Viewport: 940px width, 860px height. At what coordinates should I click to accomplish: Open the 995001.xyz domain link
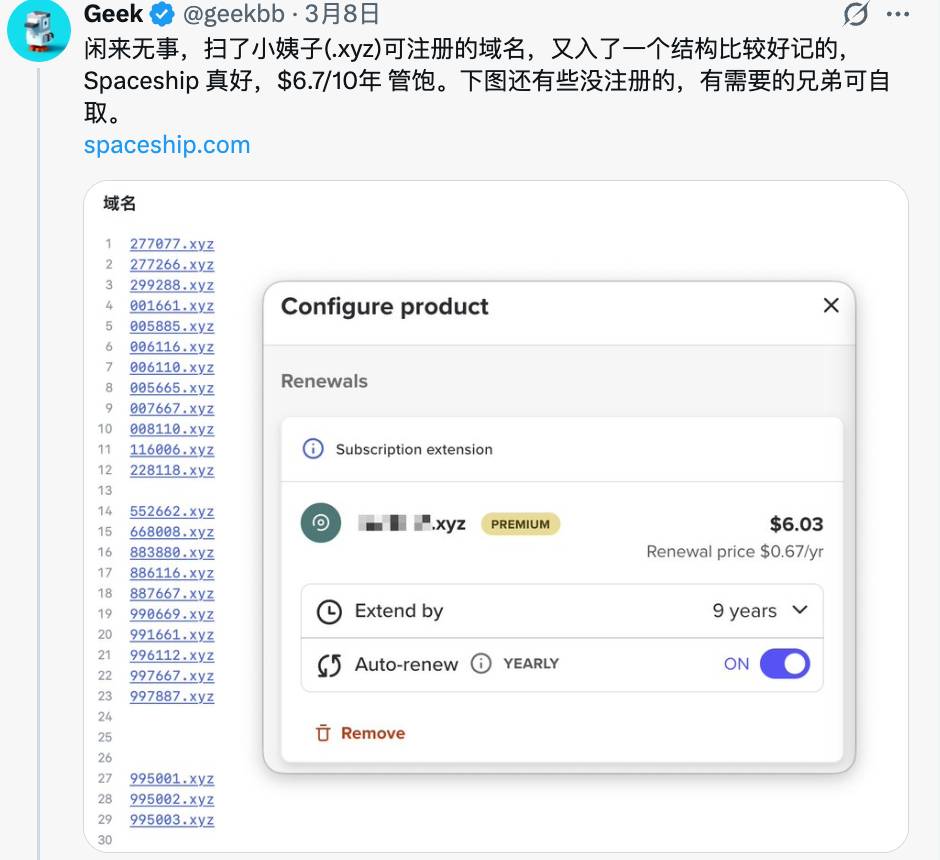[x=172, y=779]
